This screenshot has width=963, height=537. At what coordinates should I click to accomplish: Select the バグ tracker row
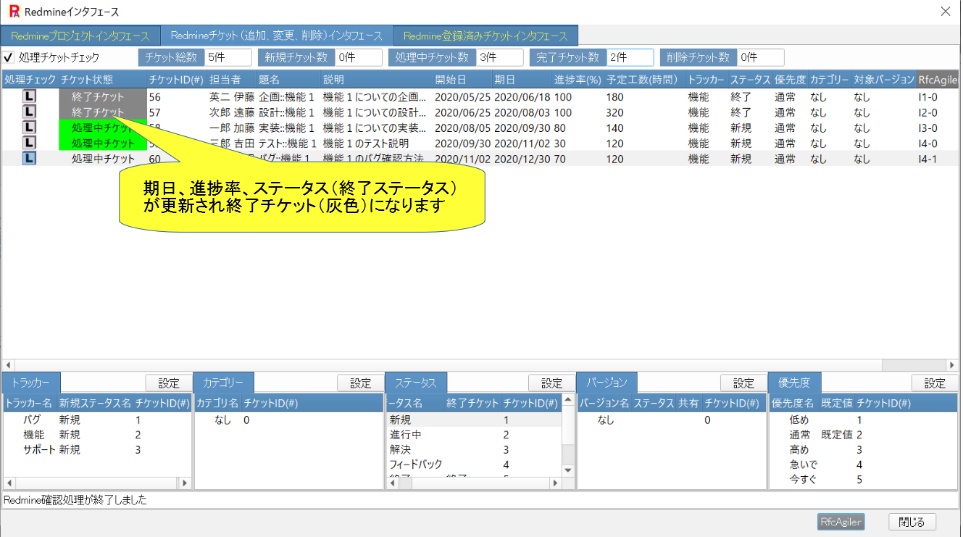point(97,420)
